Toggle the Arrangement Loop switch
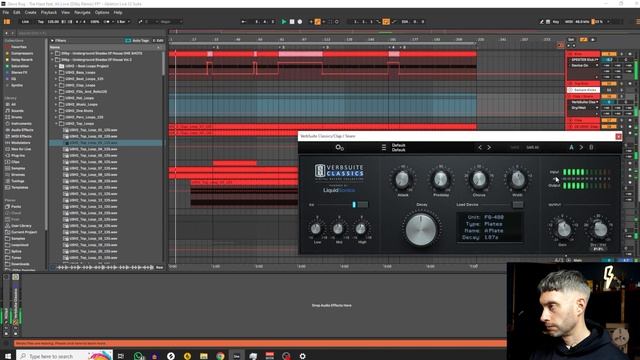640x360 pixels. [x=386, y=22]
